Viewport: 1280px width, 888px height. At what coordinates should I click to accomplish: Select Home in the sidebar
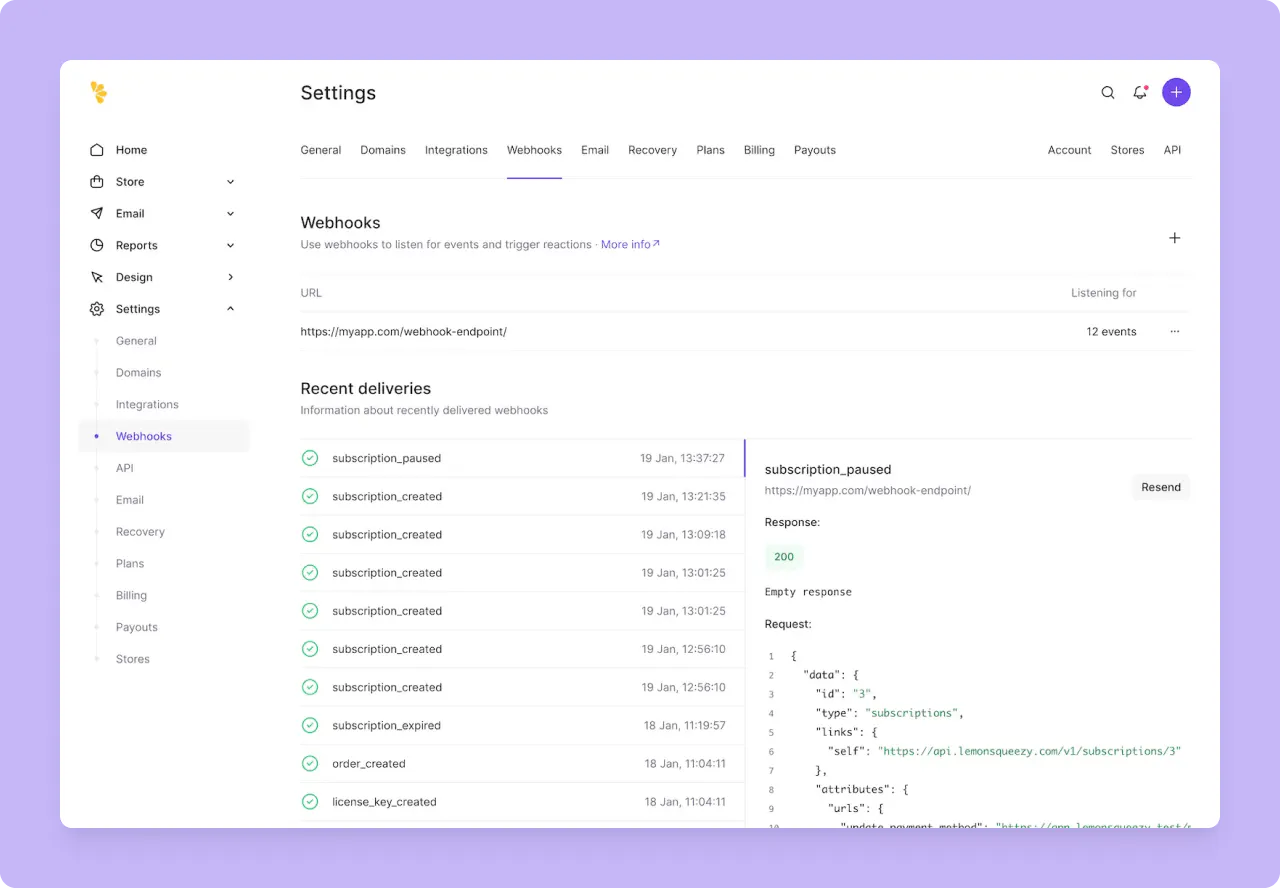tap(131, 149)
